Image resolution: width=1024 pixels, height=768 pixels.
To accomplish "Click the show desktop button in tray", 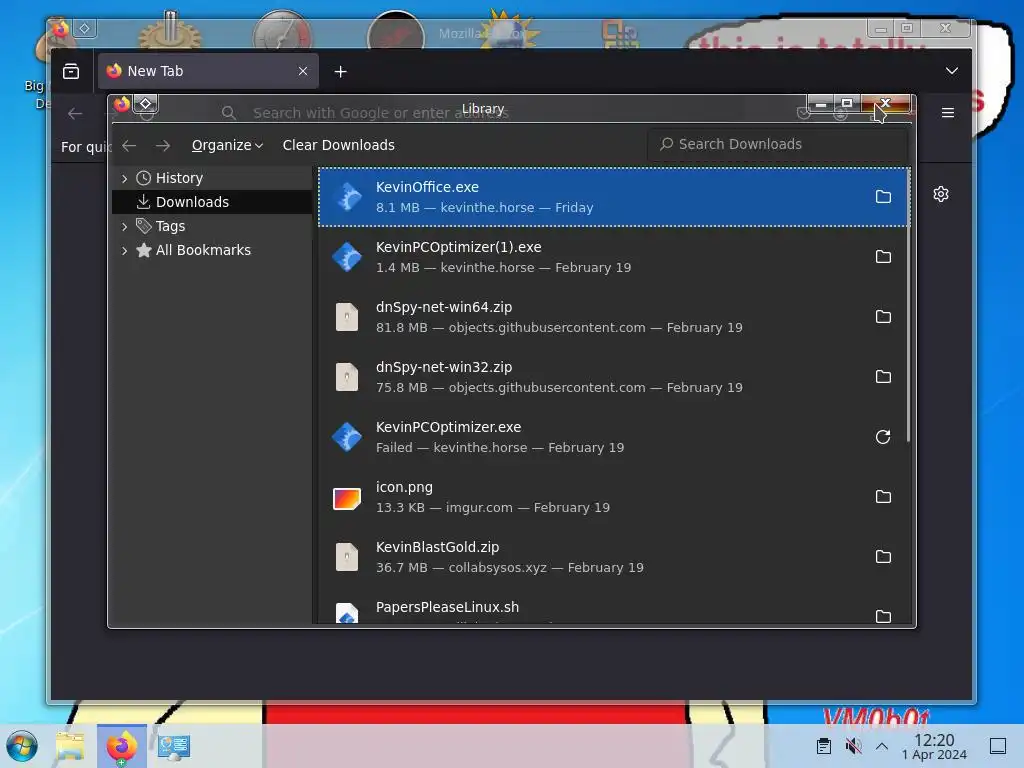I will click(998, 746).
